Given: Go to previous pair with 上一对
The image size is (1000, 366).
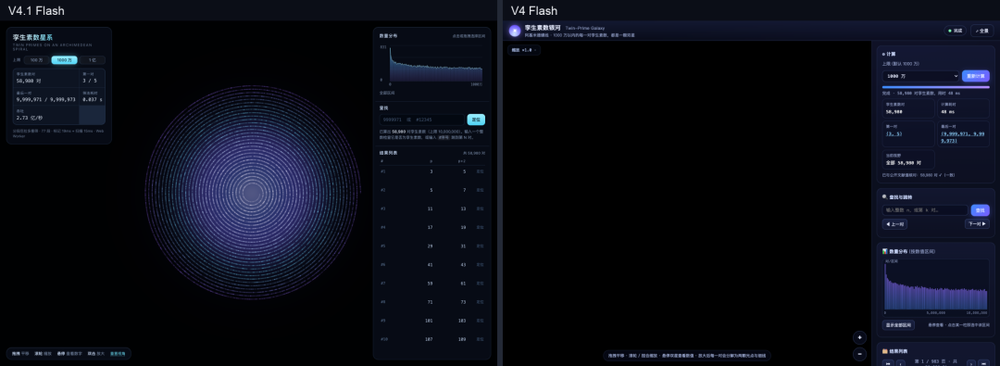Looking at the screenshot, I should click(x=895, y=224).
